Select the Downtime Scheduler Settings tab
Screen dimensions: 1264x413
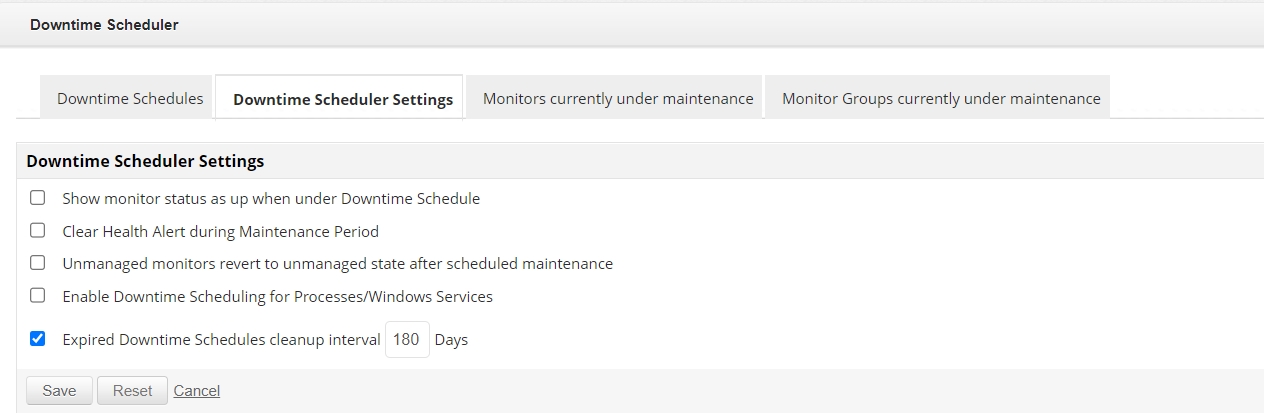342,99
